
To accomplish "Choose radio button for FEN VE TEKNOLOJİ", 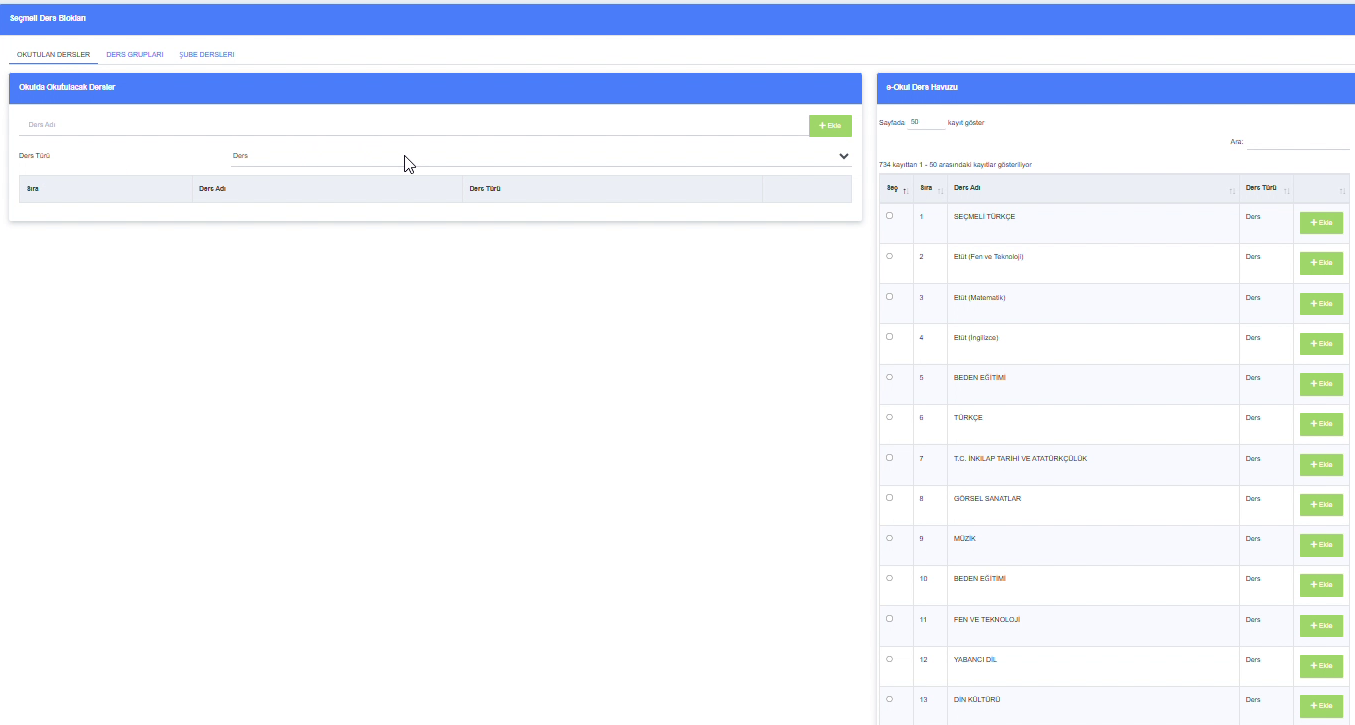I will point(890,619).
